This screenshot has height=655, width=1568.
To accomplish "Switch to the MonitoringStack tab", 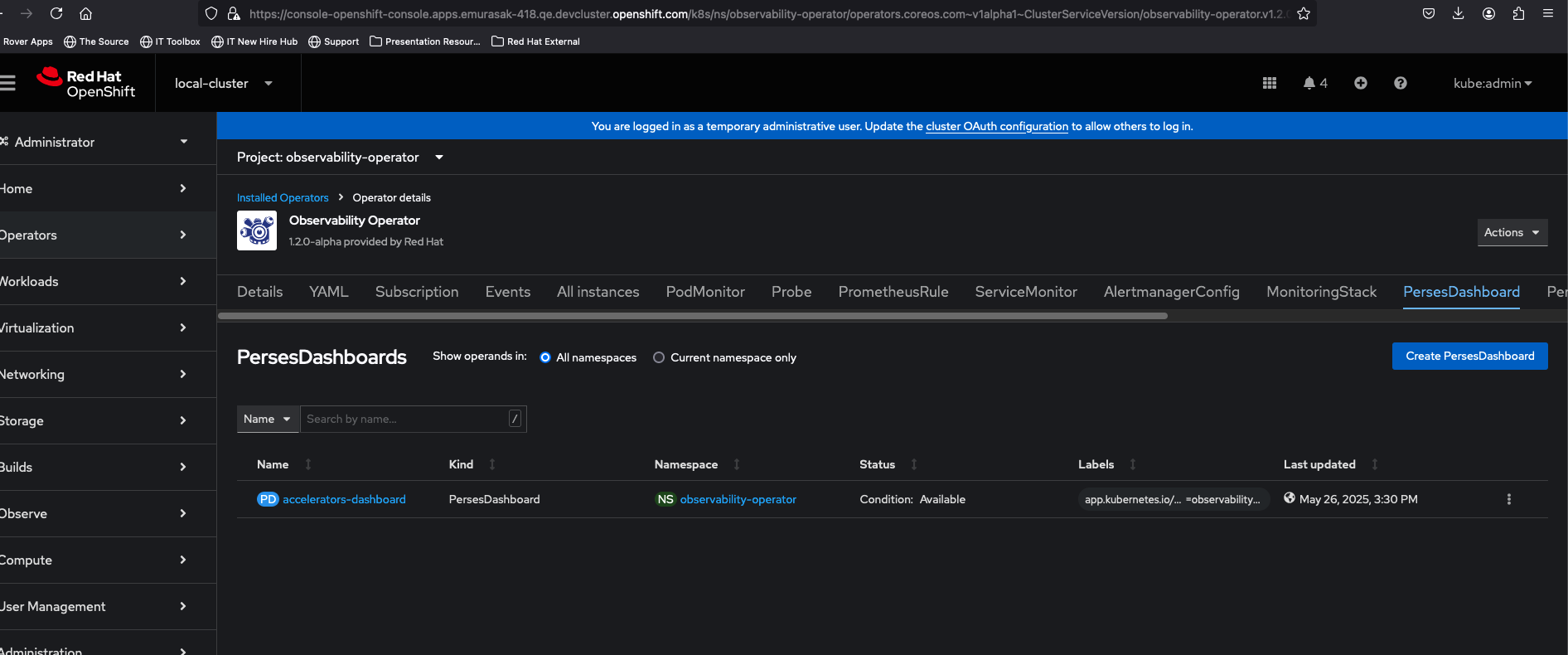I will tap(1321, 292).
